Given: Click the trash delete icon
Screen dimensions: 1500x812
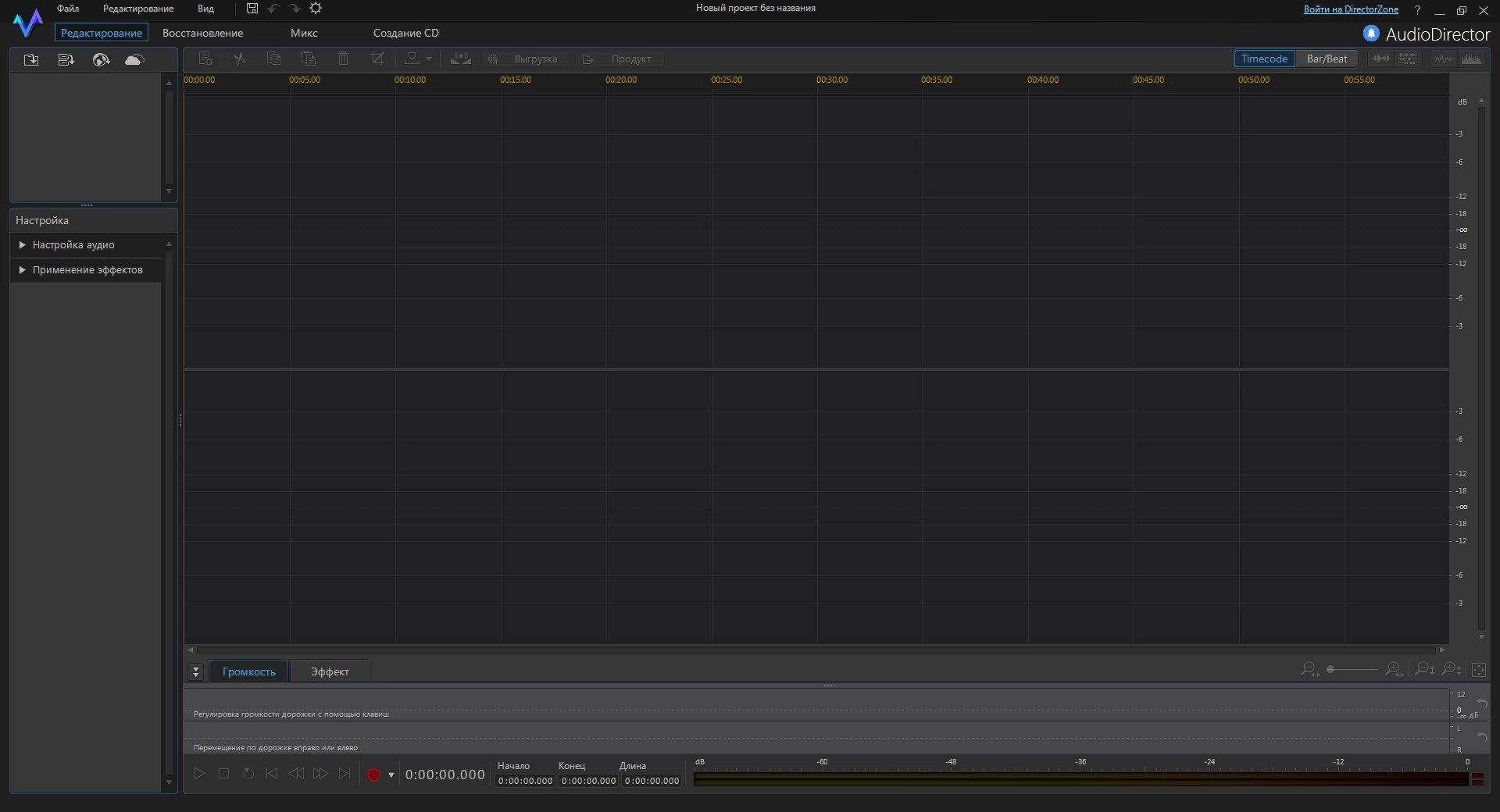Looking at the screenshot, I should click(x=343, y=59).
